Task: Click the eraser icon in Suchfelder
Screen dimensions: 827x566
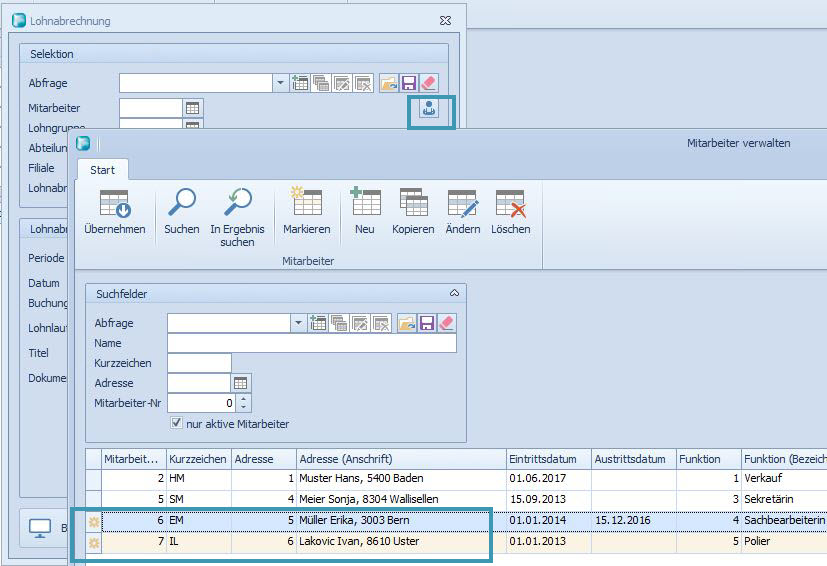Action: pyautogui.click(x=446, y=323)
